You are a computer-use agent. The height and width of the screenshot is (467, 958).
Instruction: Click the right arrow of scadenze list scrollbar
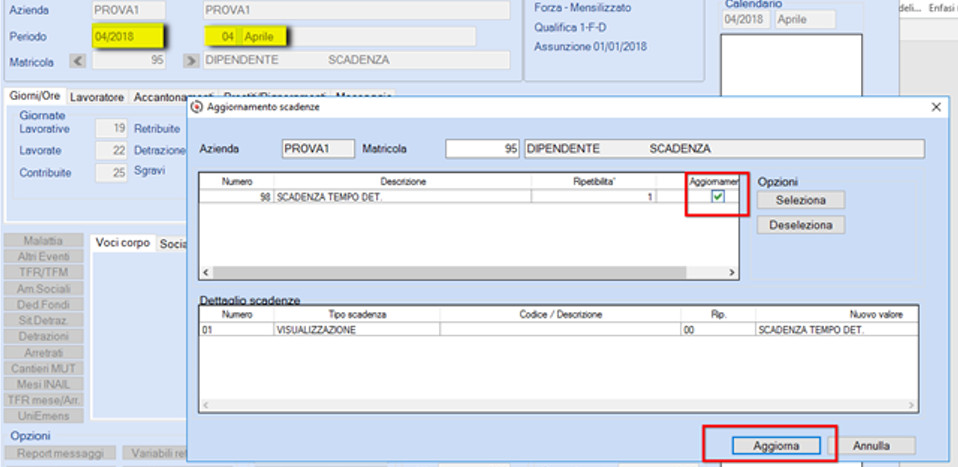click(x=732, y=273)
